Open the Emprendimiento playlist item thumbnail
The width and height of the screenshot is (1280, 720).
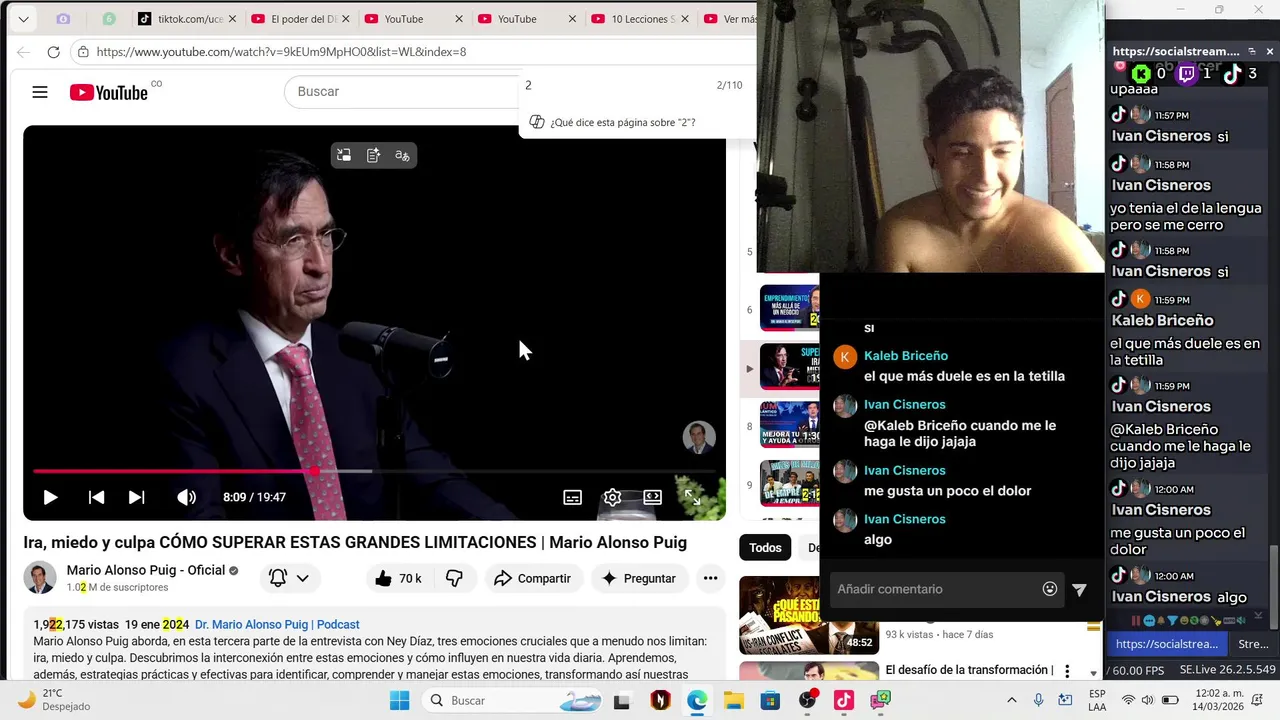789,308
